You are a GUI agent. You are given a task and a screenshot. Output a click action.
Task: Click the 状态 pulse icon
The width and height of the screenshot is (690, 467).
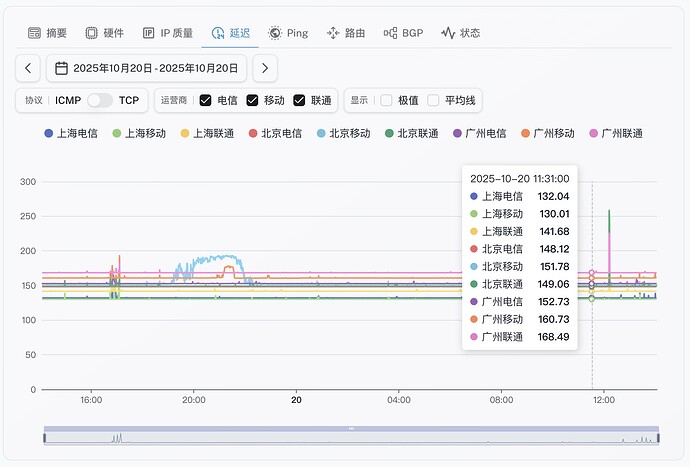pos(449,33)
